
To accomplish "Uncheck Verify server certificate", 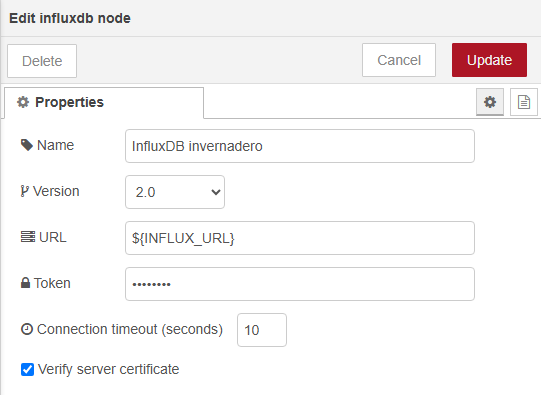I will 27,369.
